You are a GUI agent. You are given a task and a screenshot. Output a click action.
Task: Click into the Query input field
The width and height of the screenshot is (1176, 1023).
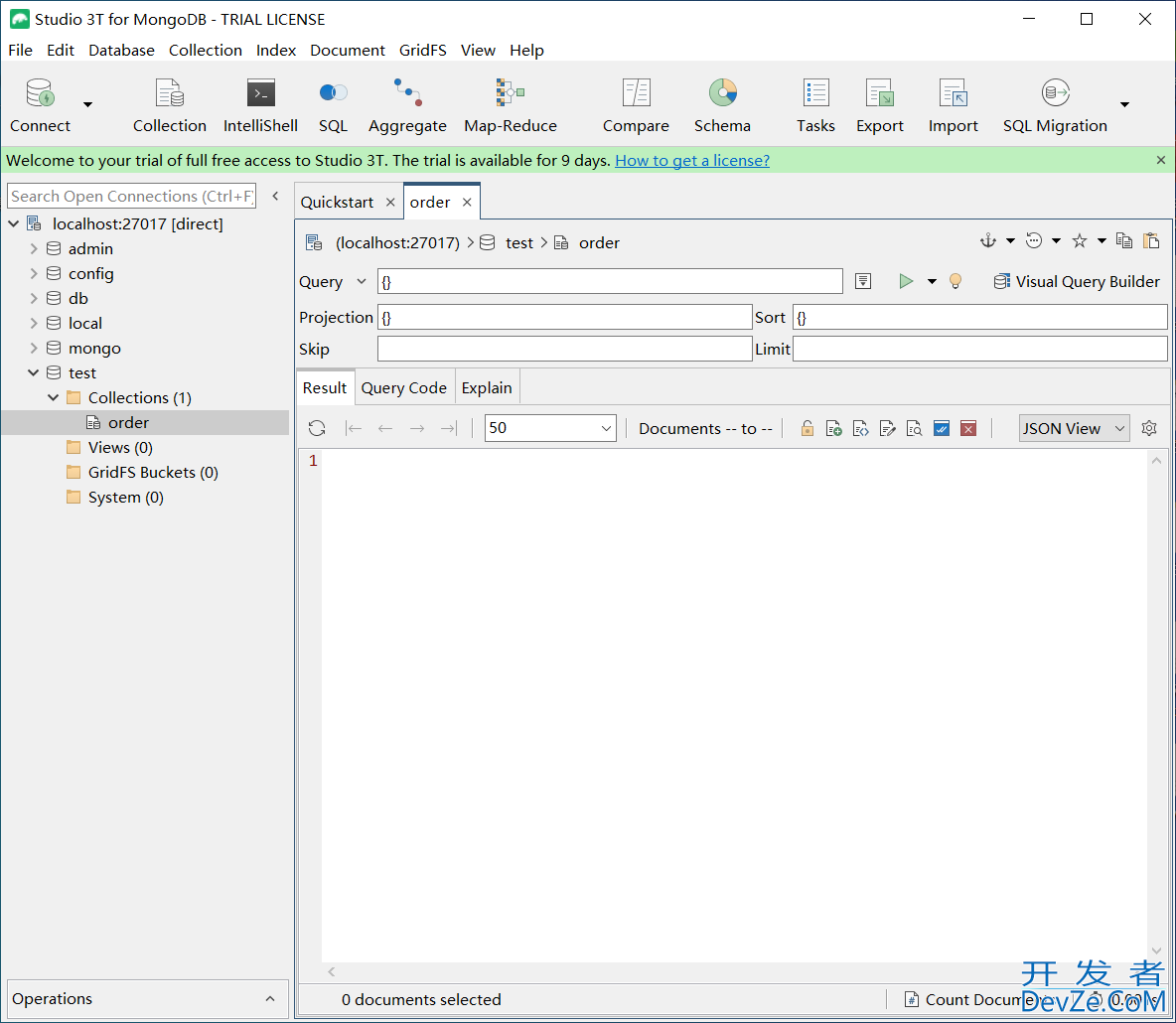[x=610, y=281]
